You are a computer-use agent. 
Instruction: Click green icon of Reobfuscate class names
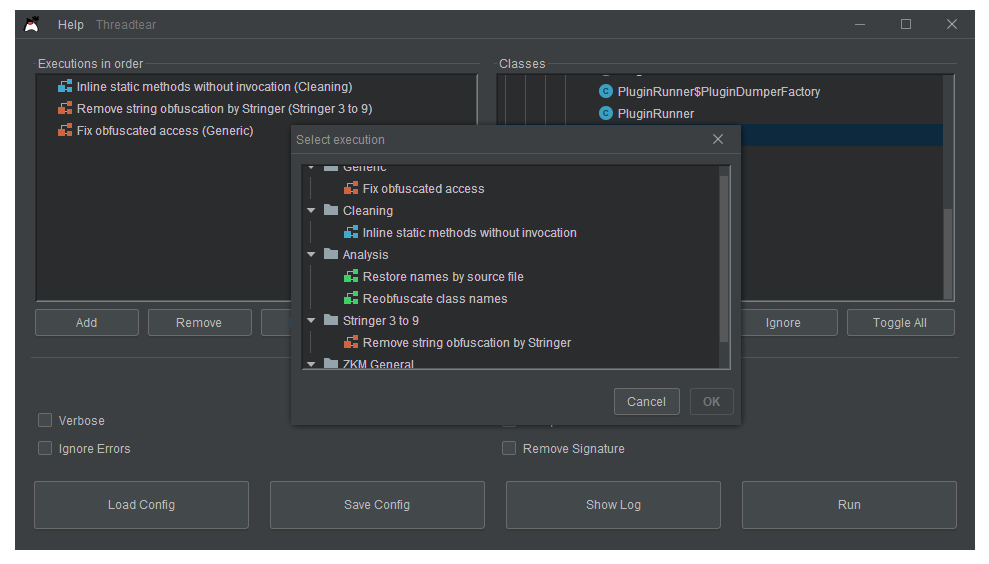(x=351, y=299)
